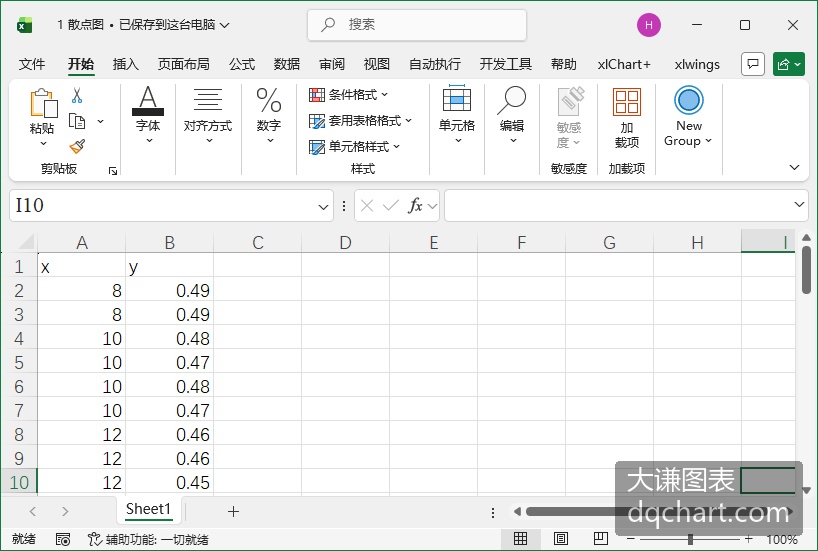The width and height of the screenshot is (818, 551).
Task: Select row 5 header
Action: (19, 362)
